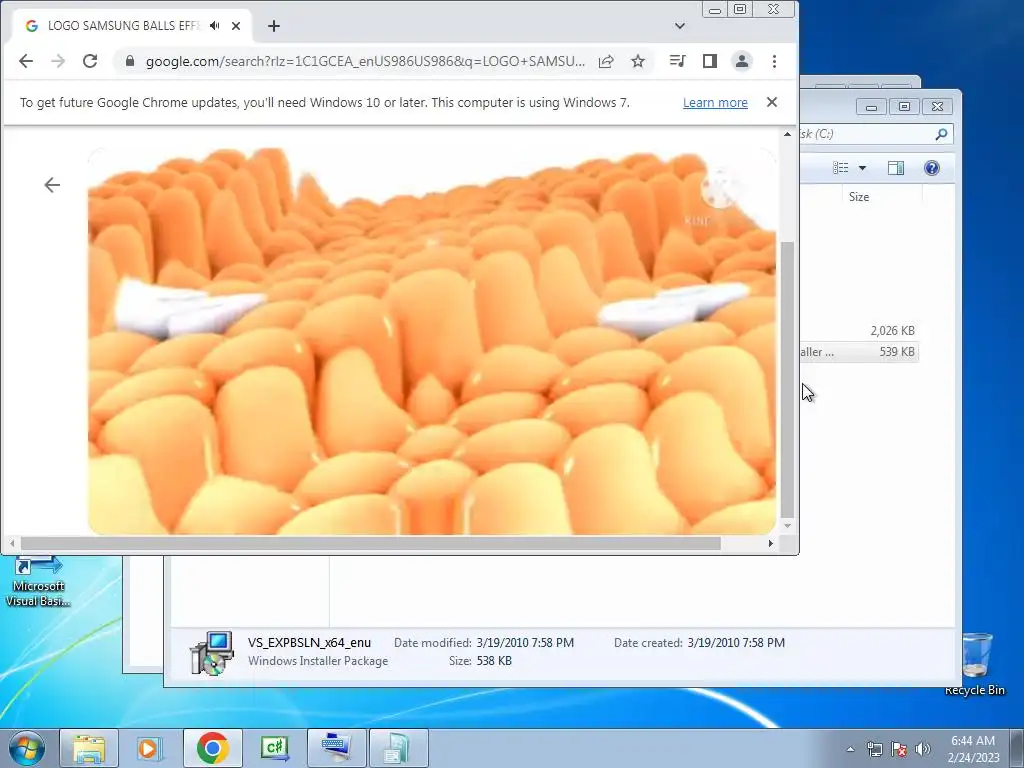Click horizontal scrollbar's left arrow
This screenshot has height=768, width=1024.
[x=12, y=543]
